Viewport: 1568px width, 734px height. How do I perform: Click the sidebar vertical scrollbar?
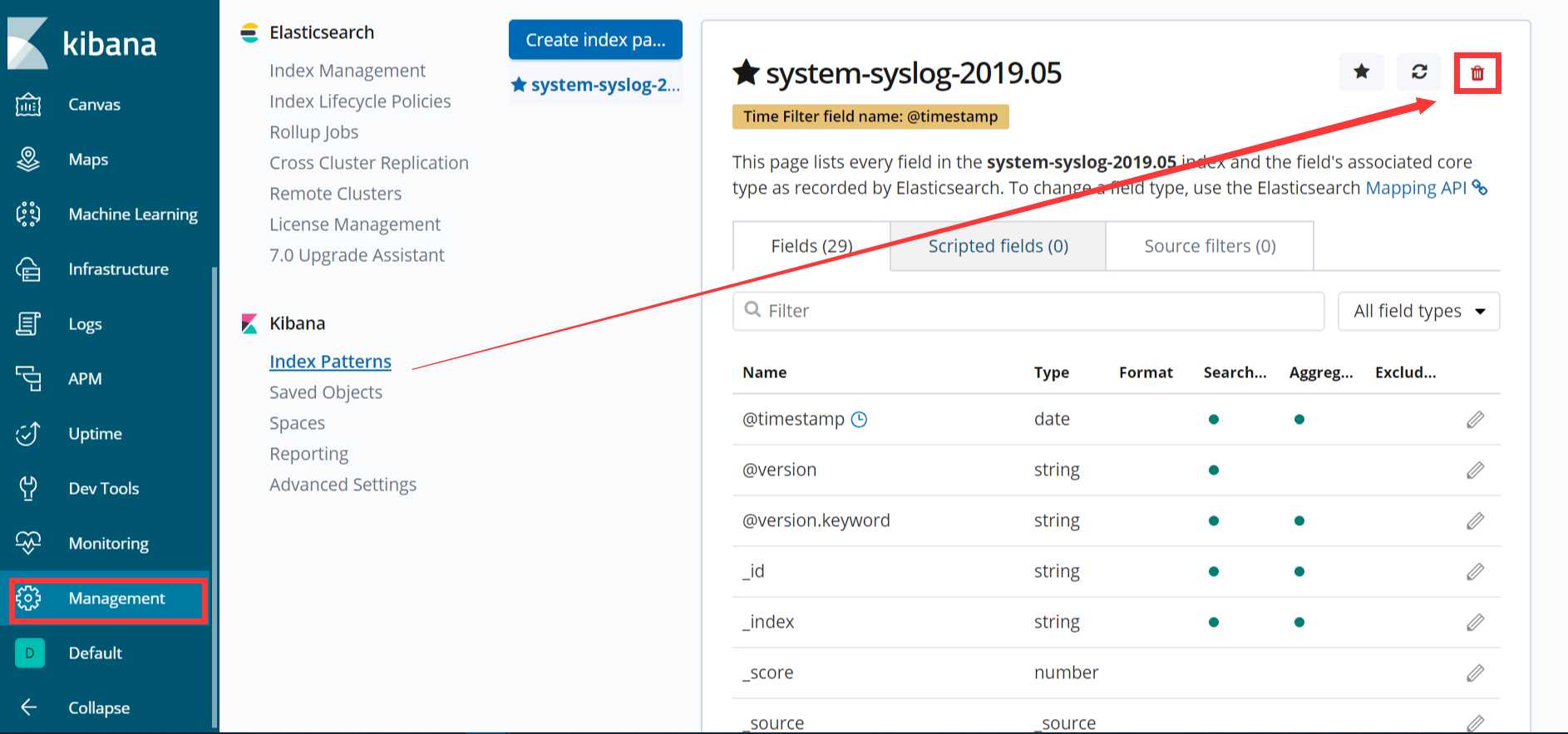tap(214, 496)
